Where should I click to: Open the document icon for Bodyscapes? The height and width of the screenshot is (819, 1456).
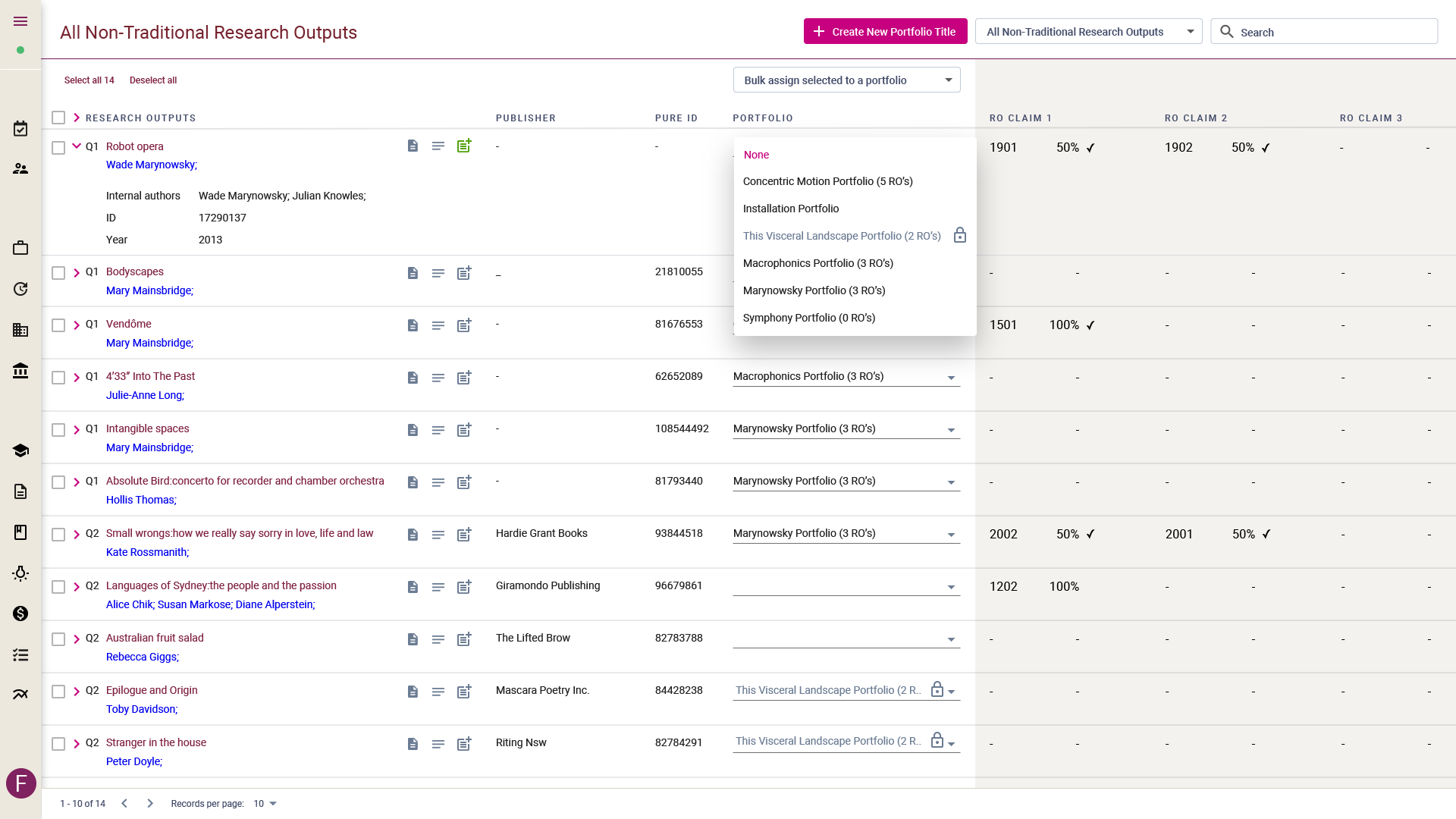point(413,273)
